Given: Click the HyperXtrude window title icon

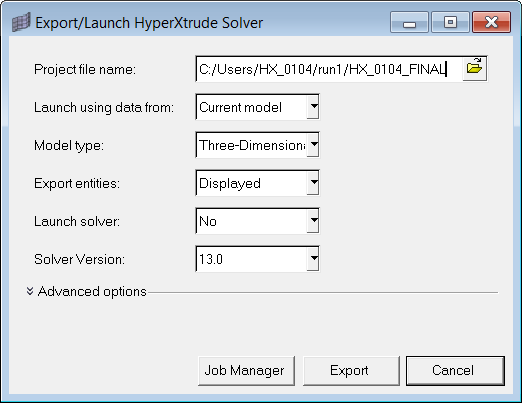Looking at the screenshot, I should click(21, 22).
